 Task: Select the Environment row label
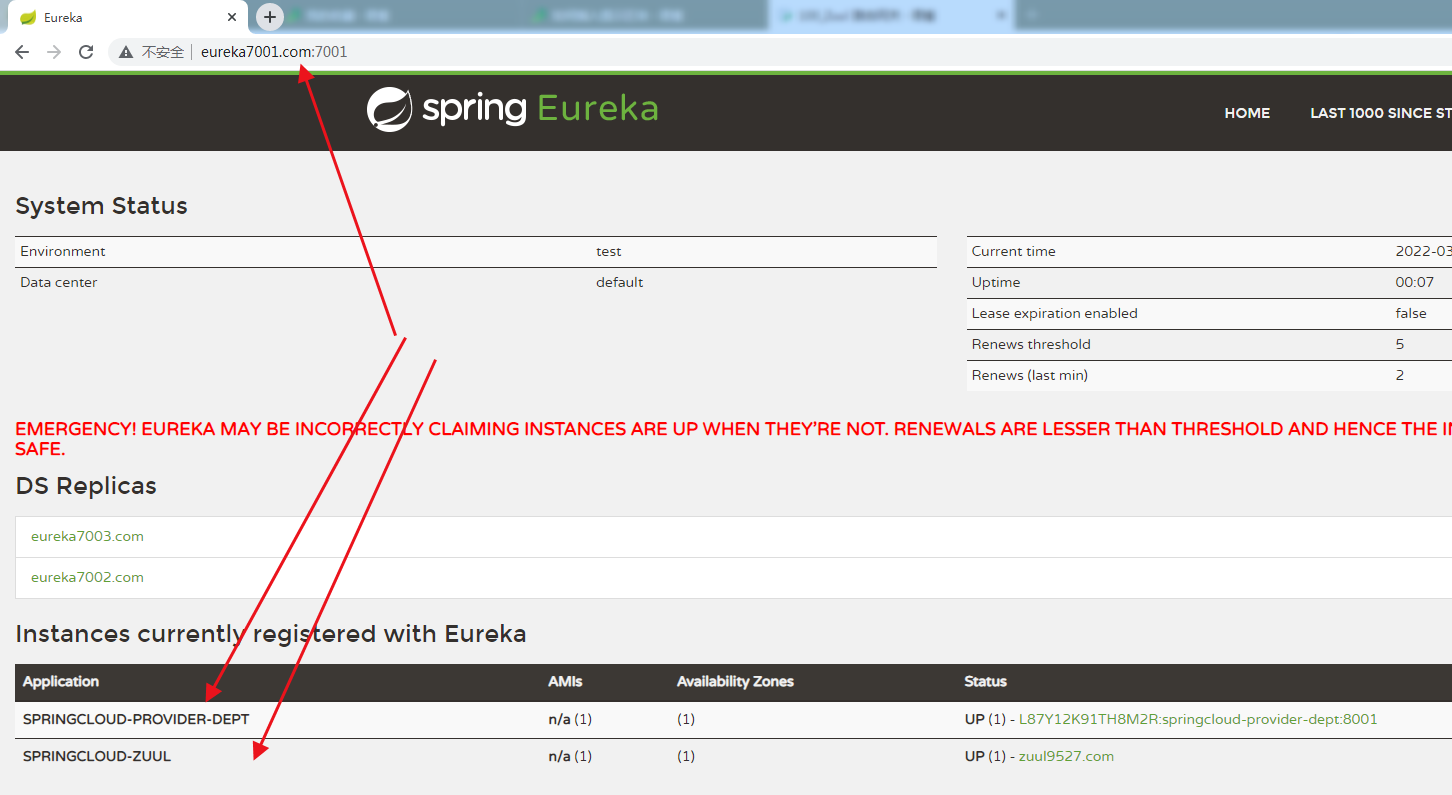coord(63,251)
